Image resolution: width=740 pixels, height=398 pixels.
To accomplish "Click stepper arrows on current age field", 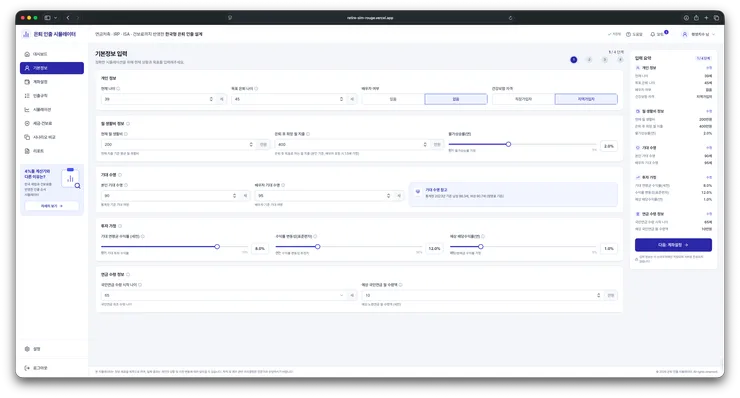I will click(x=211, y=99).
